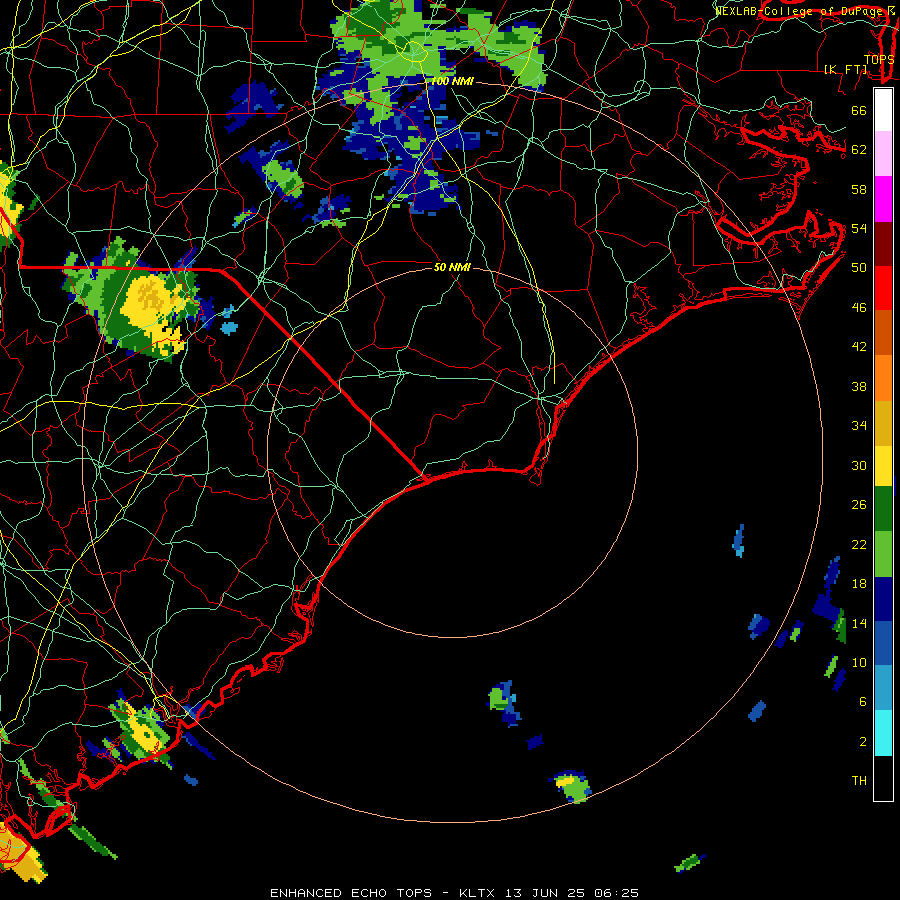
Task: Click the legend value "62"
Action: (859, 150)
